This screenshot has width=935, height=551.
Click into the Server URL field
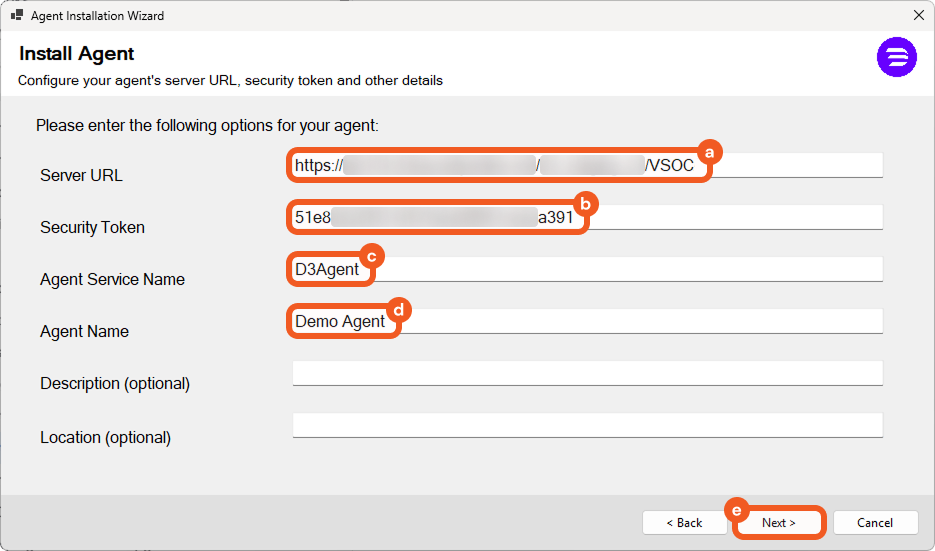tap(790, 165)
